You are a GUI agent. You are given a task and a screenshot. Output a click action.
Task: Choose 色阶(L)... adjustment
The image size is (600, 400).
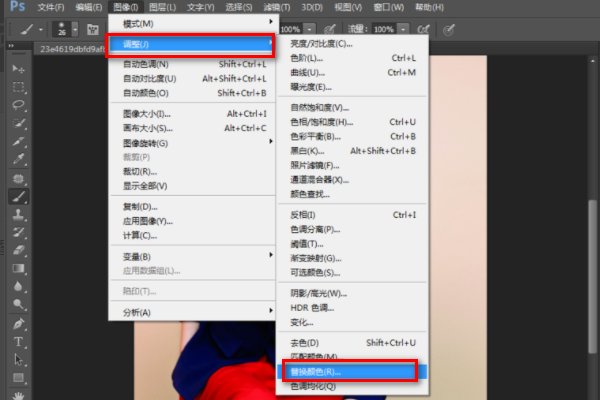click(352, 58)
